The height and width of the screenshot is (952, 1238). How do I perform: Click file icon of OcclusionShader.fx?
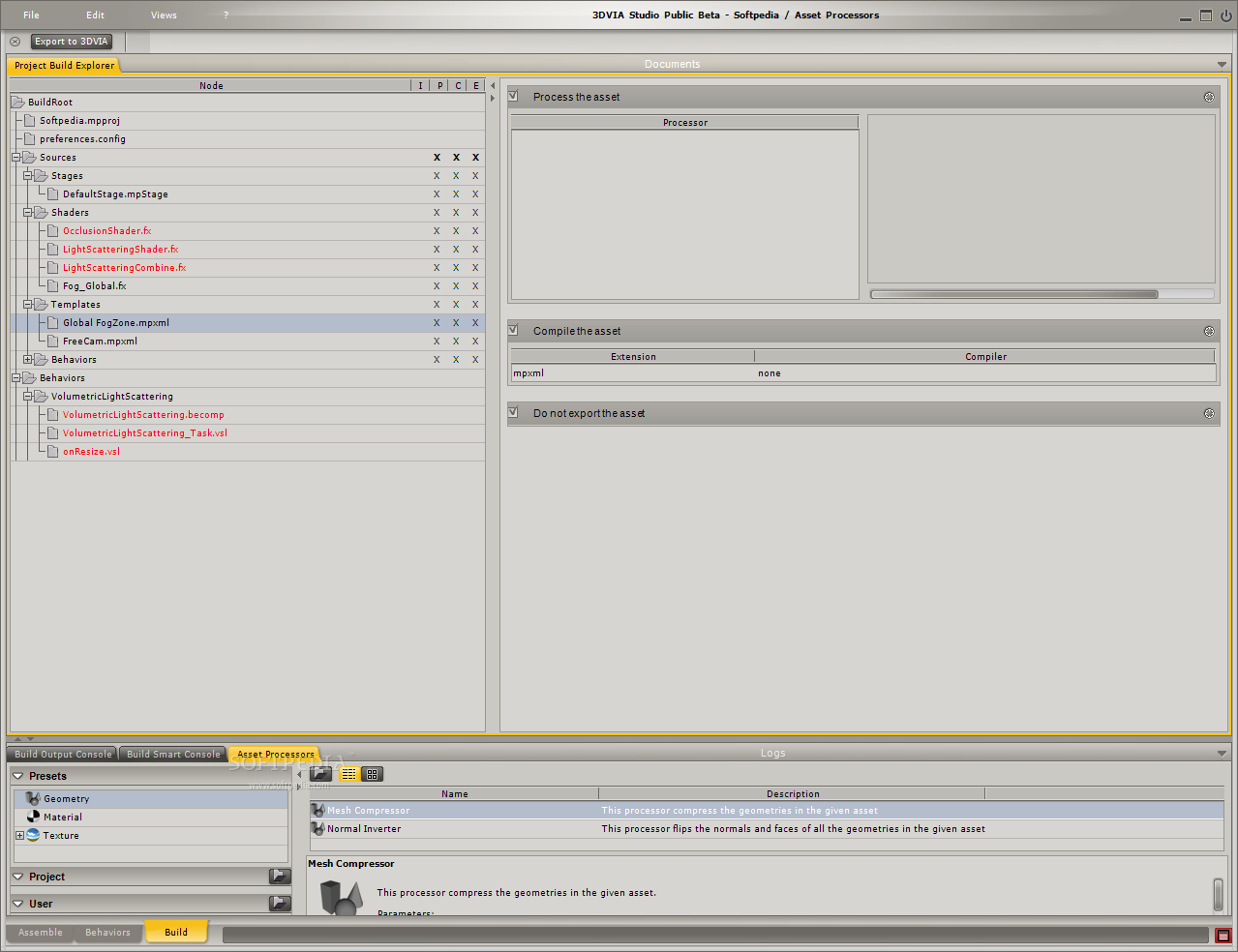click(52, 230)
